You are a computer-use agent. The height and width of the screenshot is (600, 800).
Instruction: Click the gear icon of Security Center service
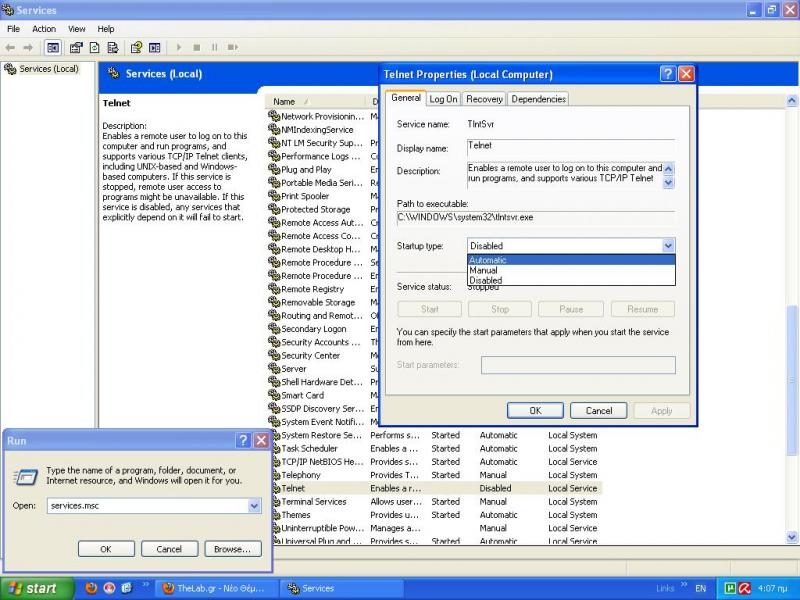tap(274, 355)
